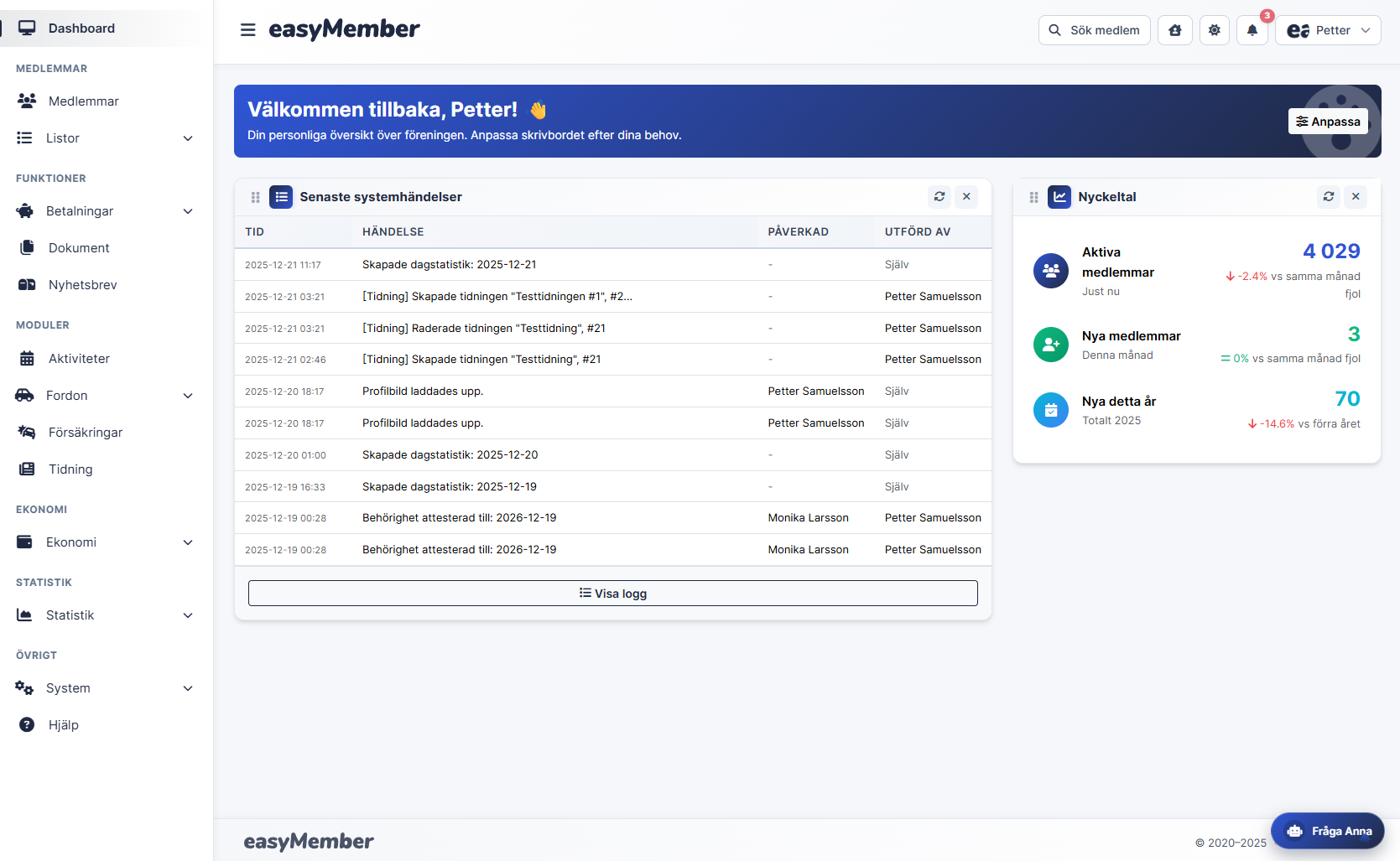1400x861 pixels.
Task: Close the Nyckeltal widget
Action: (x=1355, y=197)
